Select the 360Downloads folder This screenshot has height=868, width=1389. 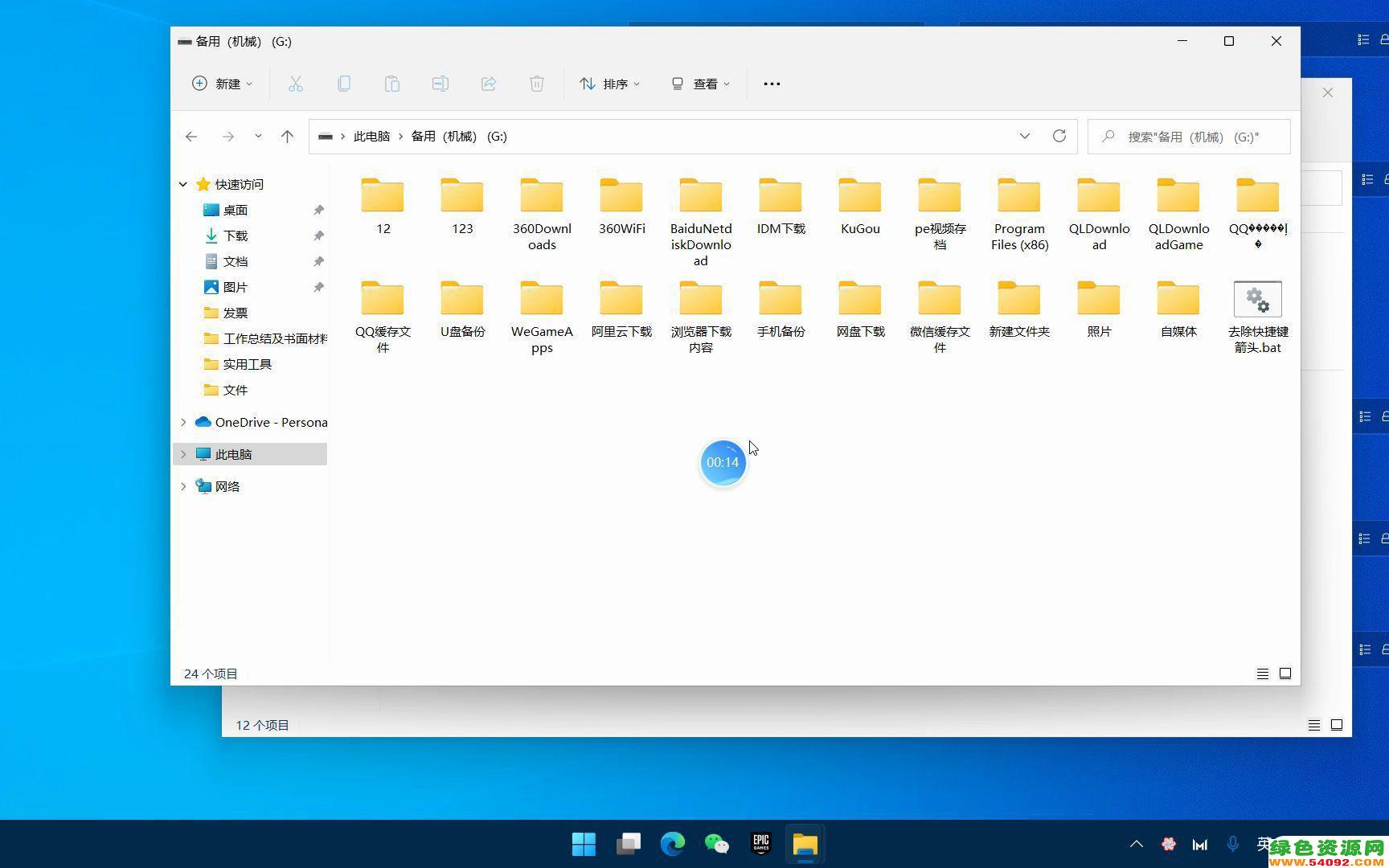[542, 215]
